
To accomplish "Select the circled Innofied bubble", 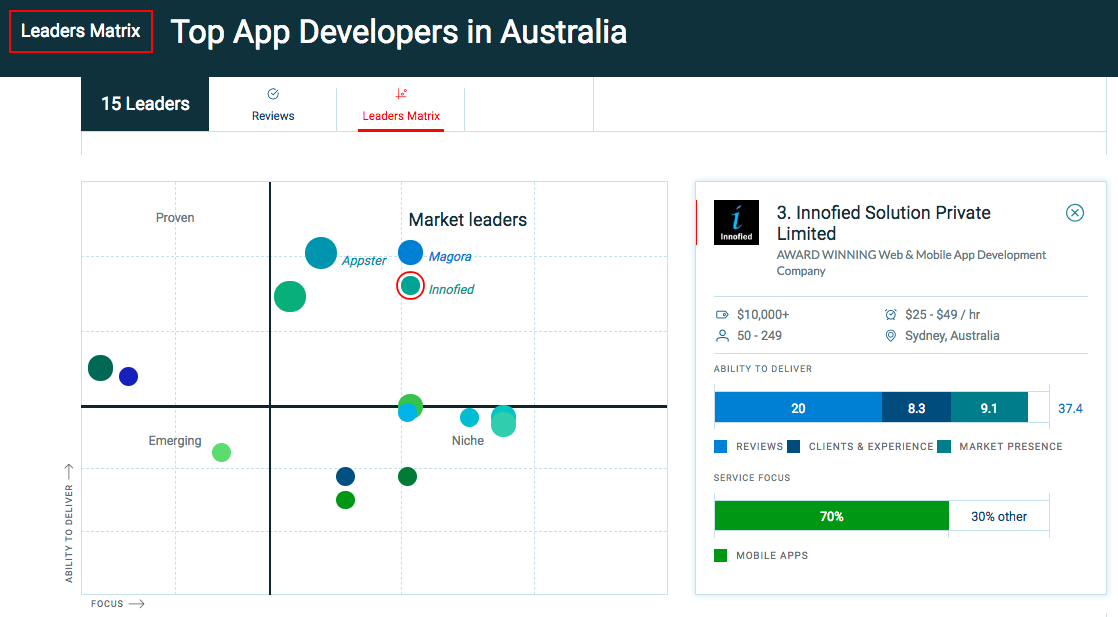I will pyautogui.click(x=410, y=285).
